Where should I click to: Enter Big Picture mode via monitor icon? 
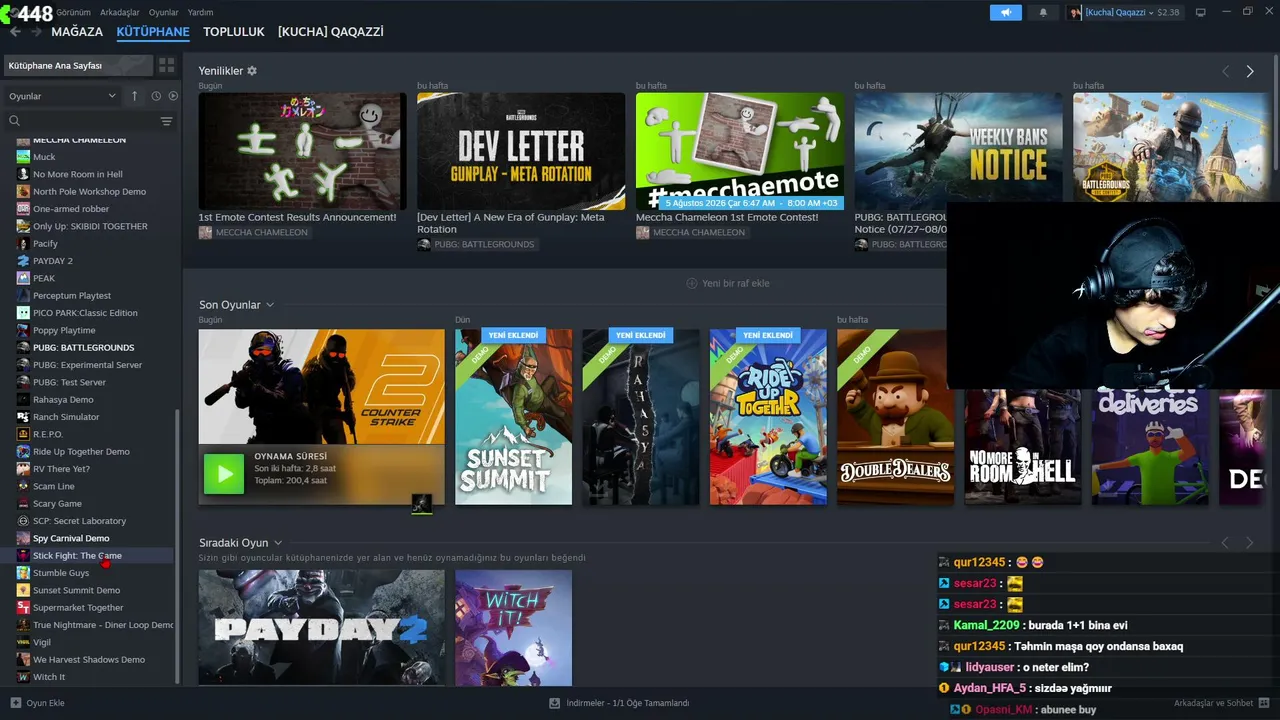(x=1201, y=12)
